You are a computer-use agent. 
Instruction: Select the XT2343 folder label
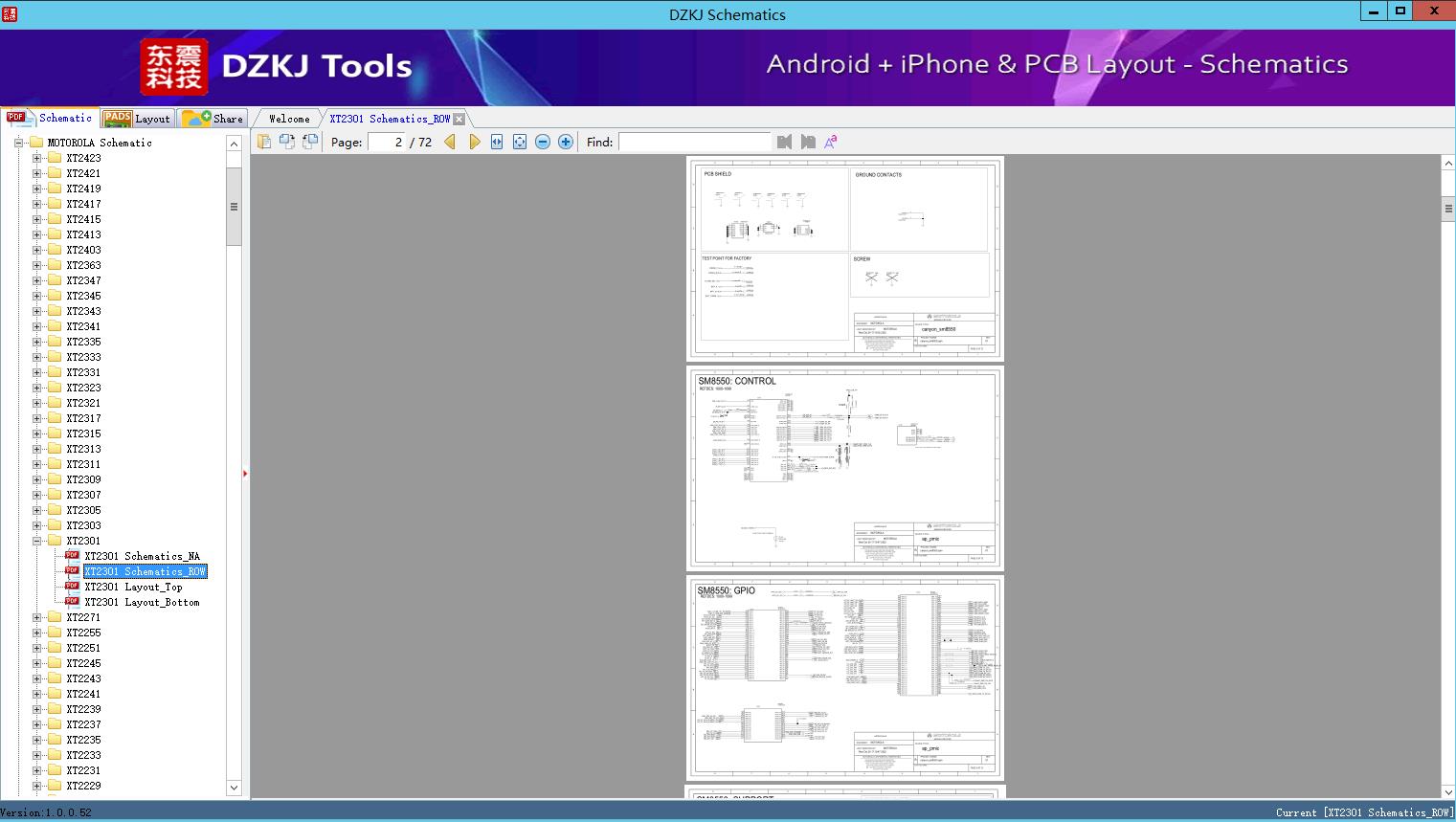83,311
